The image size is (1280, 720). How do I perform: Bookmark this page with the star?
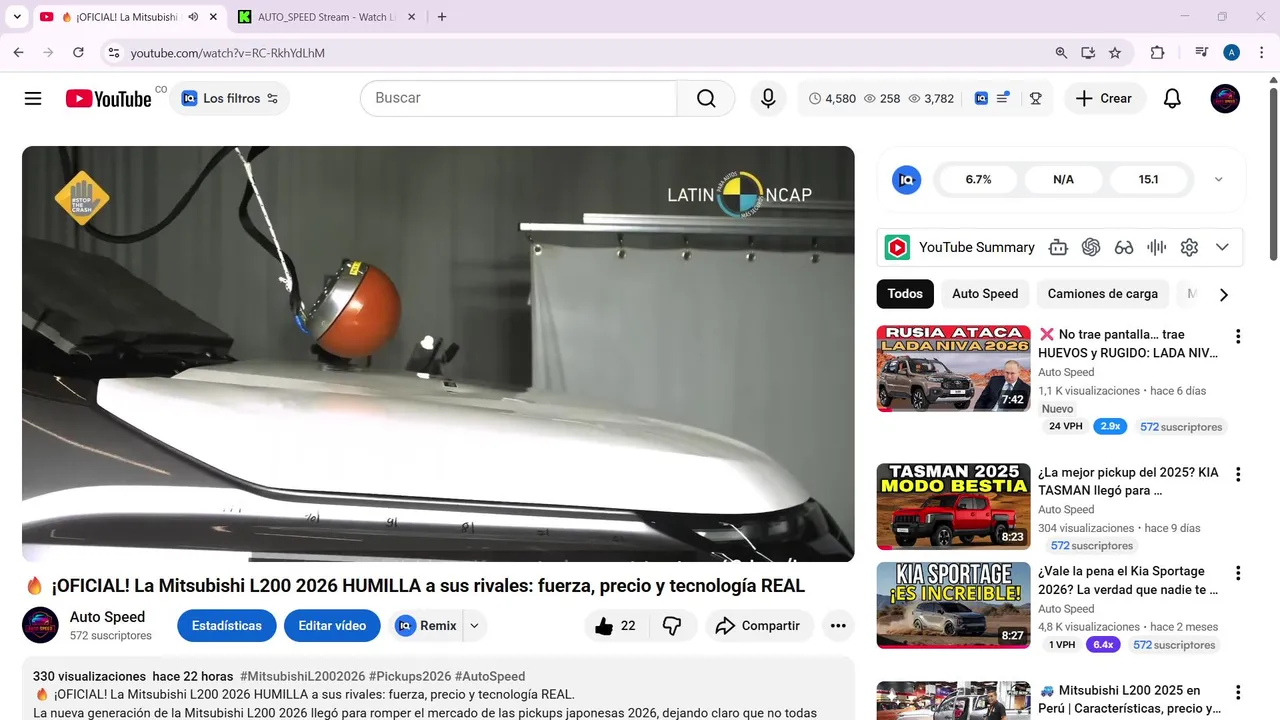(x=1115, y=53)
